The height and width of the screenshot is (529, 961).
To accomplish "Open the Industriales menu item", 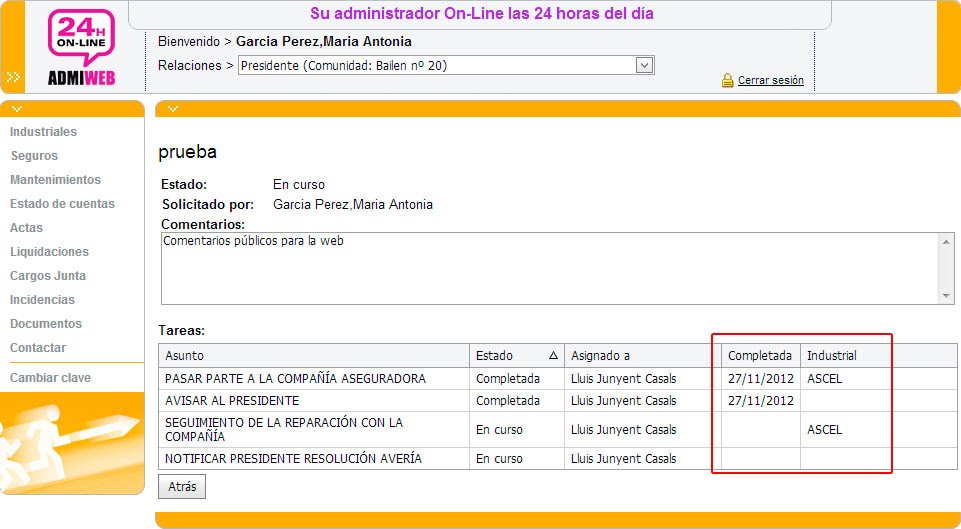I will coord(44,132).
